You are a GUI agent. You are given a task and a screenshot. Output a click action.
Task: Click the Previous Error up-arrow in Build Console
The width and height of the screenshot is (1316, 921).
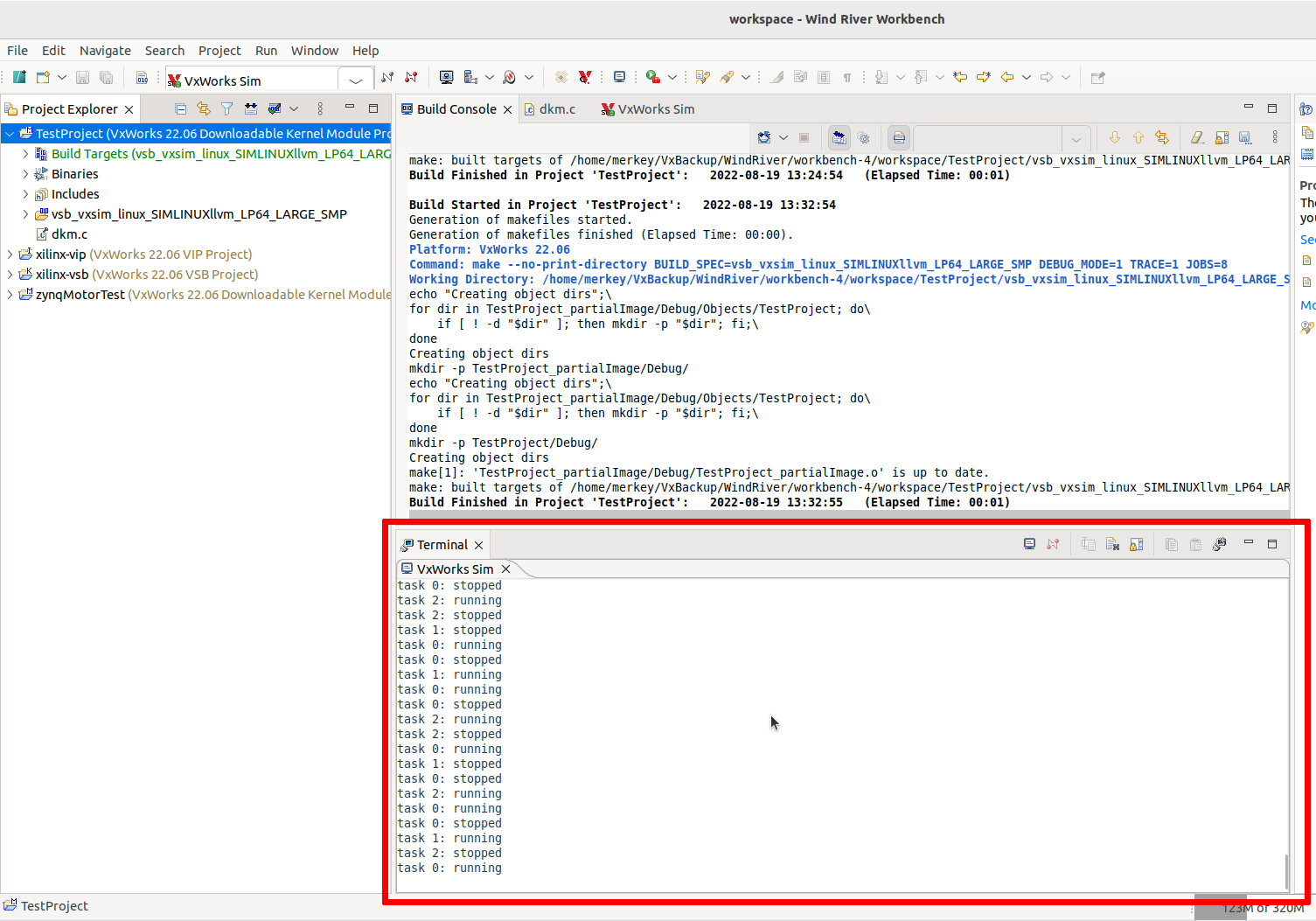click(x=1138, y=137)
